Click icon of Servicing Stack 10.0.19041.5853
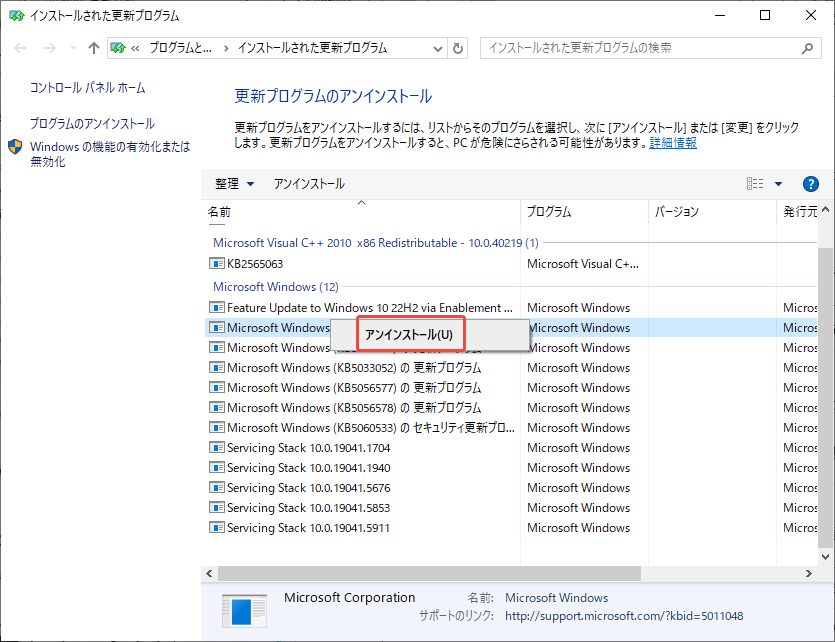The image size is (835, 642). (217, 508)
